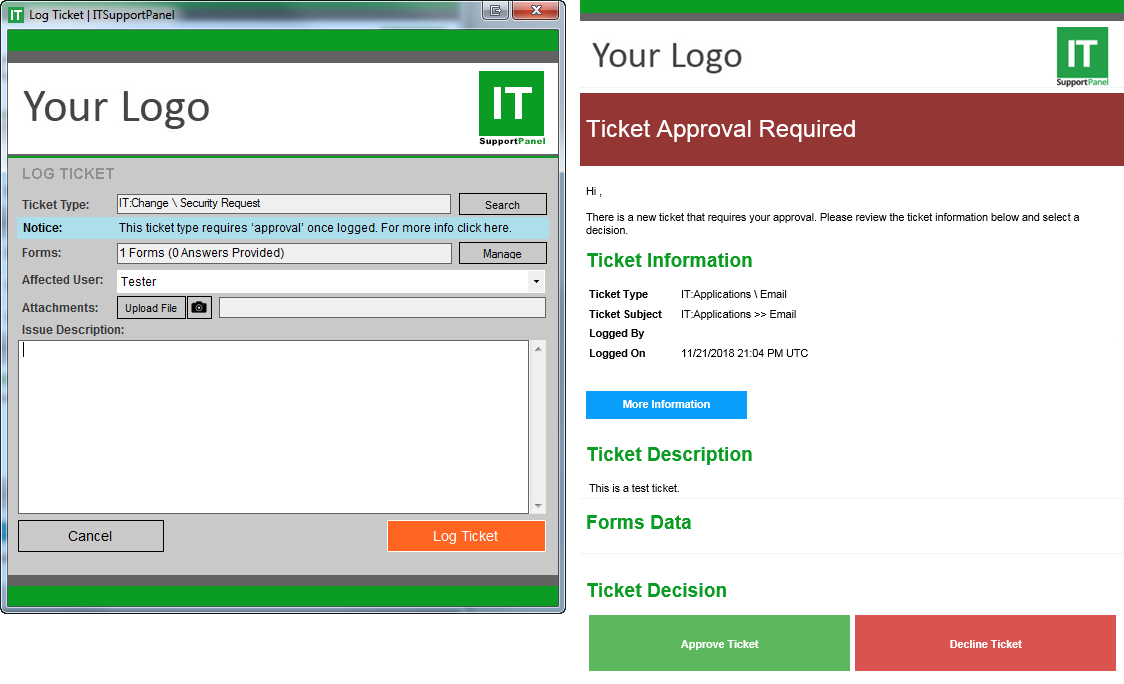Screen dimensions: 1124x684
Task: Approve the ticket with the green button
Action: (719, 643)
